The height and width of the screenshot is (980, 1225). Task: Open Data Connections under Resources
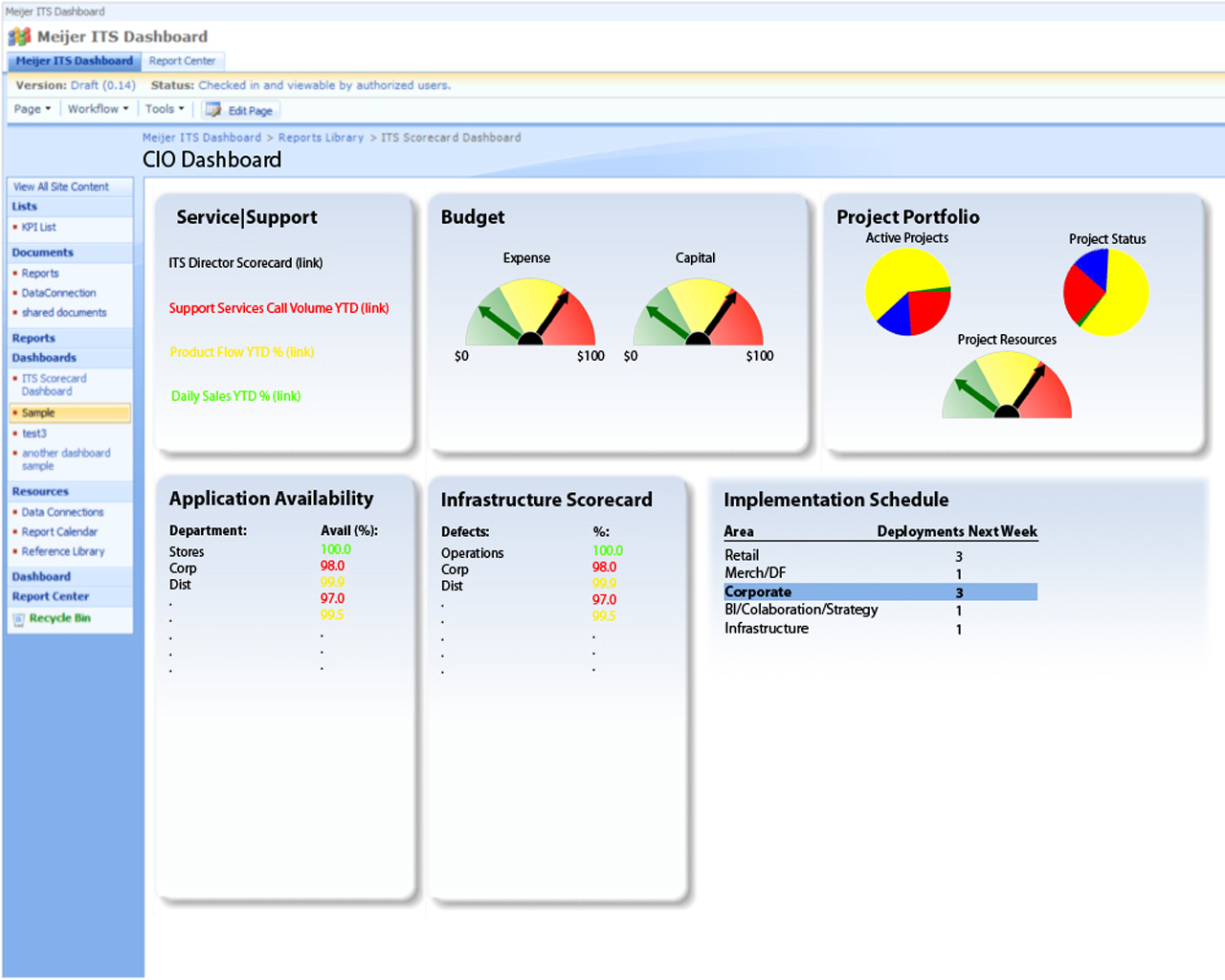pos(63,513)
